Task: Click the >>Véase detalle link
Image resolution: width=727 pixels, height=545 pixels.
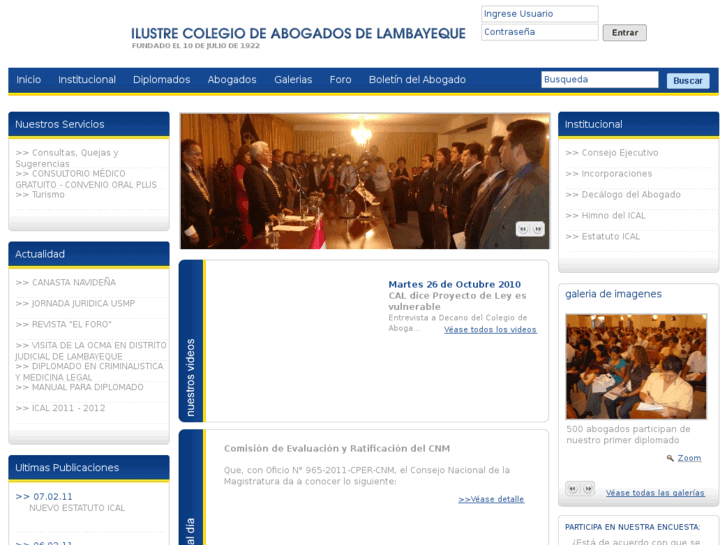Action: tap(491, 500)
